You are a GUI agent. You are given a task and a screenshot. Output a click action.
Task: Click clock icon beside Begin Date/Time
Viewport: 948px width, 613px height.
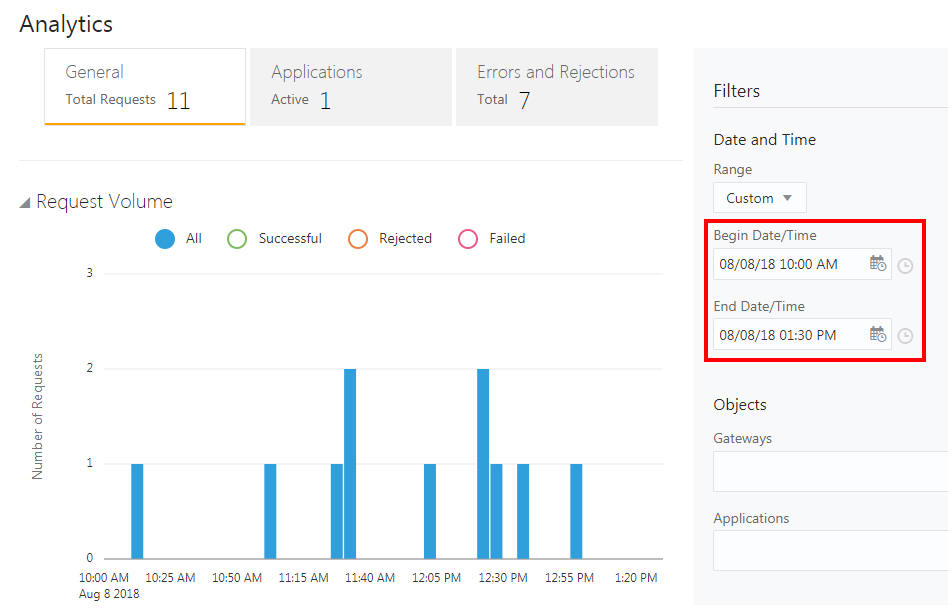pos(905,266)
